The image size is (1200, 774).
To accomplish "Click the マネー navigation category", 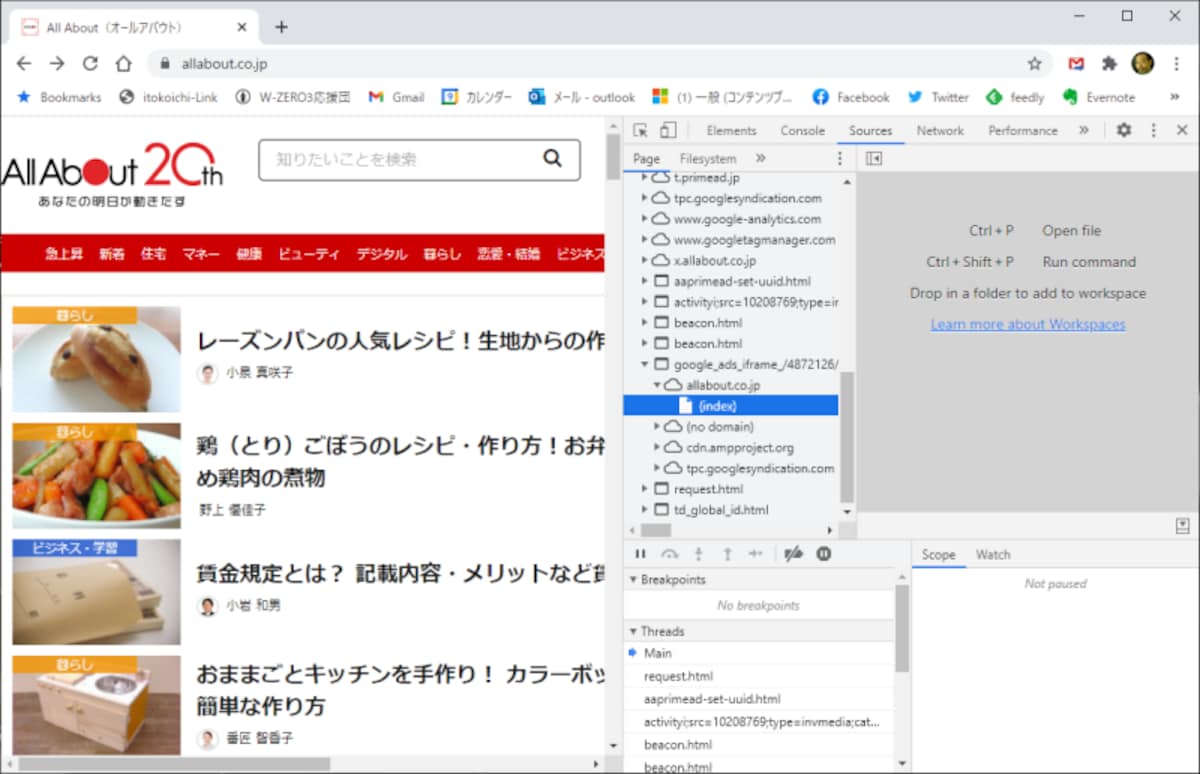I will pos(201,254).
